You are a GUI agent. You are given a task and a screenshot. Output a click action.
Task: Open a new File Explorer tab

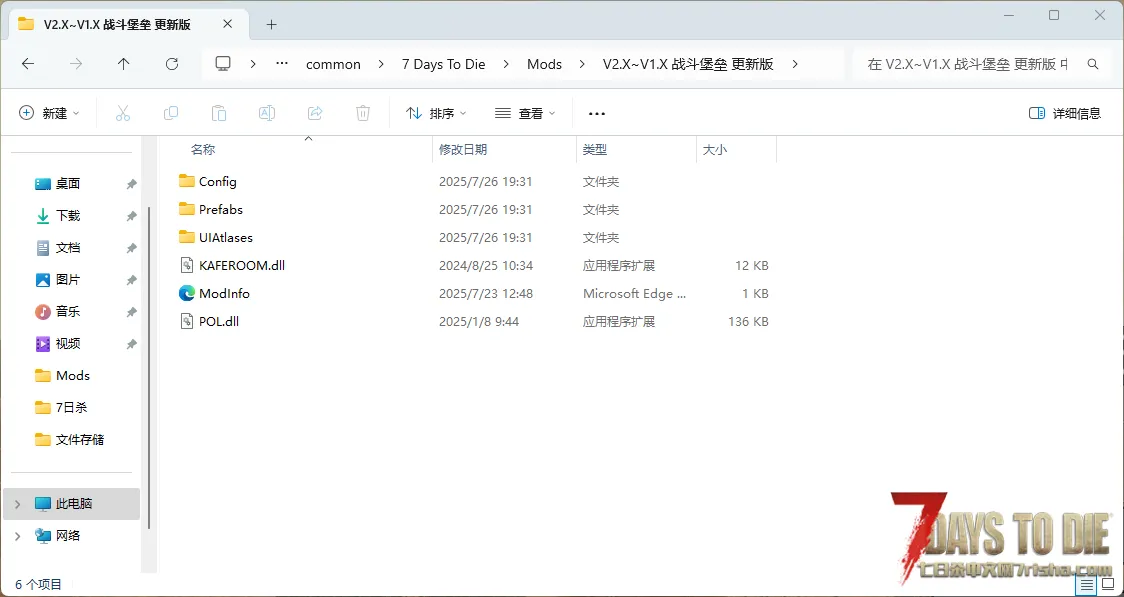coord(271,24)
